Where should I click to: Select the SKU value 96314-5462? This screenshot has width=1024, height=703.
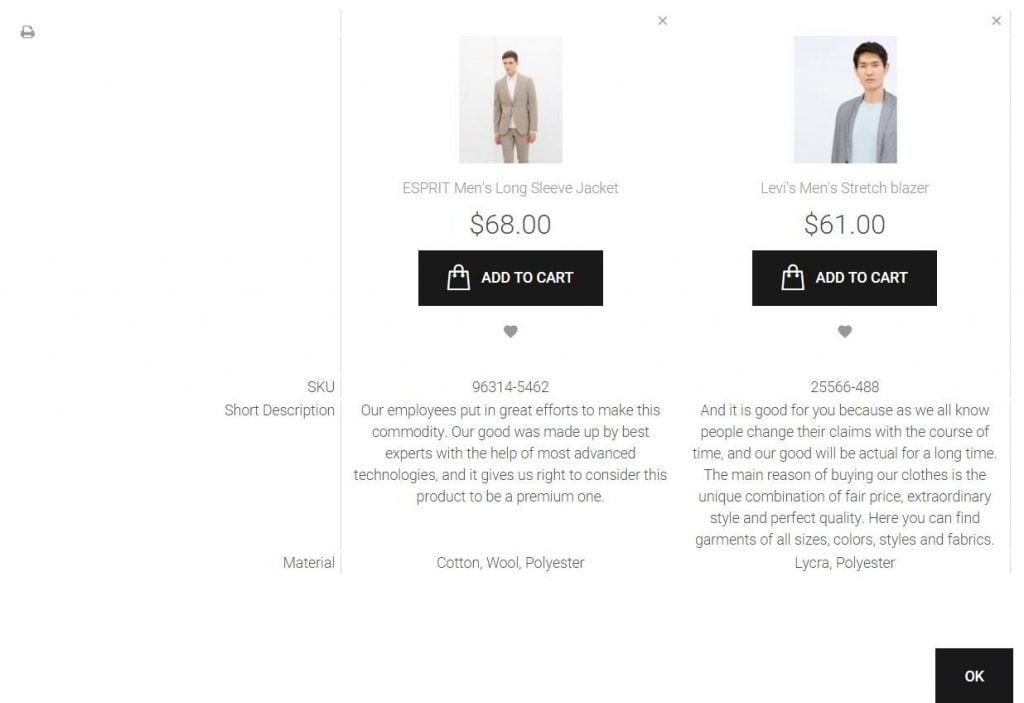510,387
